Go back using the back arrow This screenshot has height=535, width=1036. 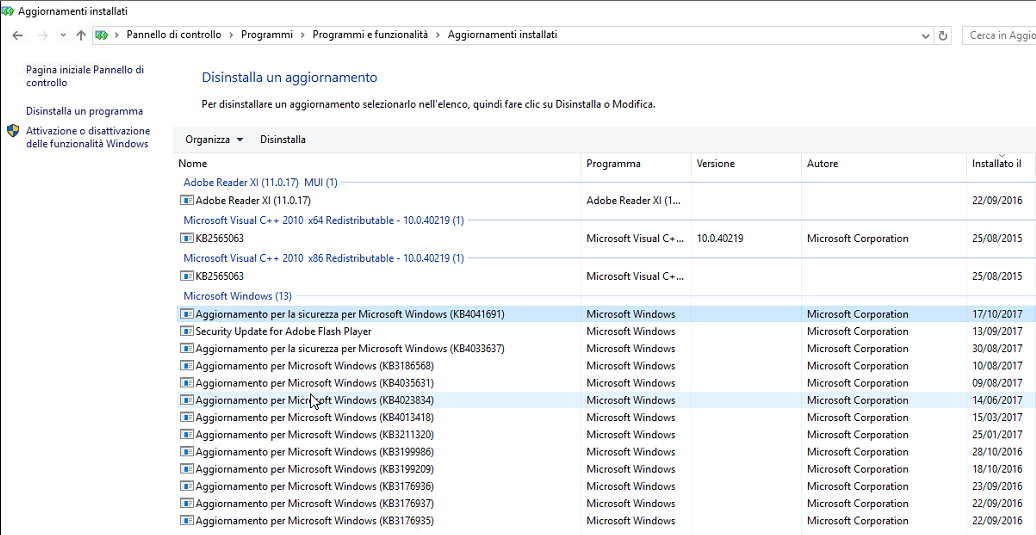coord(18,36)
